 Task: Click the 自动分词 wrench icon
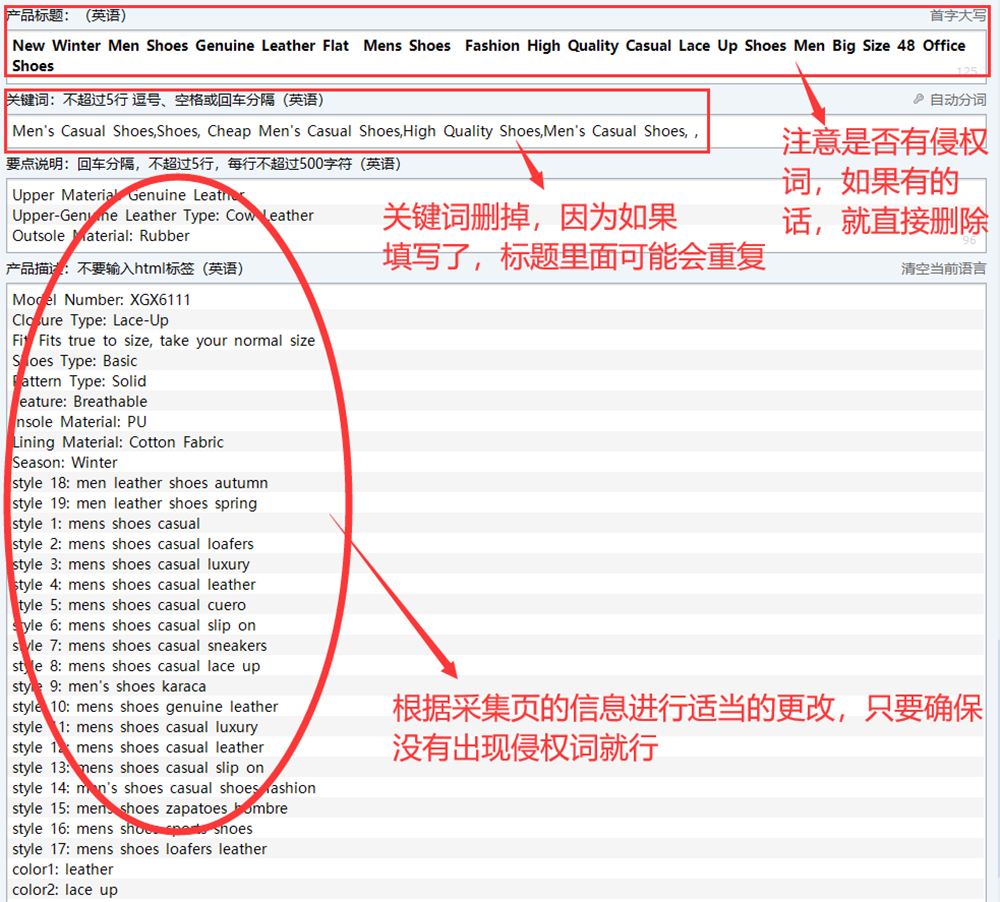918,100
